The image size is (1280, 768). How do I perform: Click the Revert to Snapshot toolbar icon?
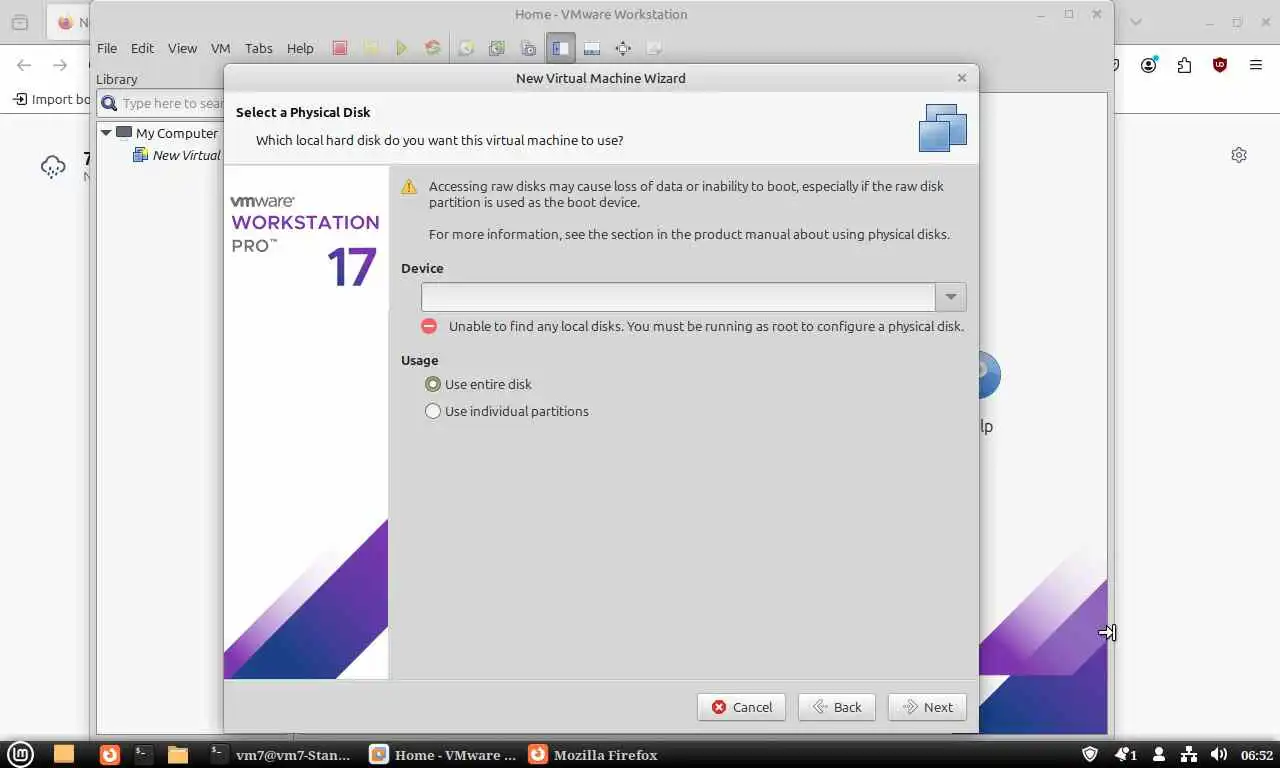click(497, 48)
